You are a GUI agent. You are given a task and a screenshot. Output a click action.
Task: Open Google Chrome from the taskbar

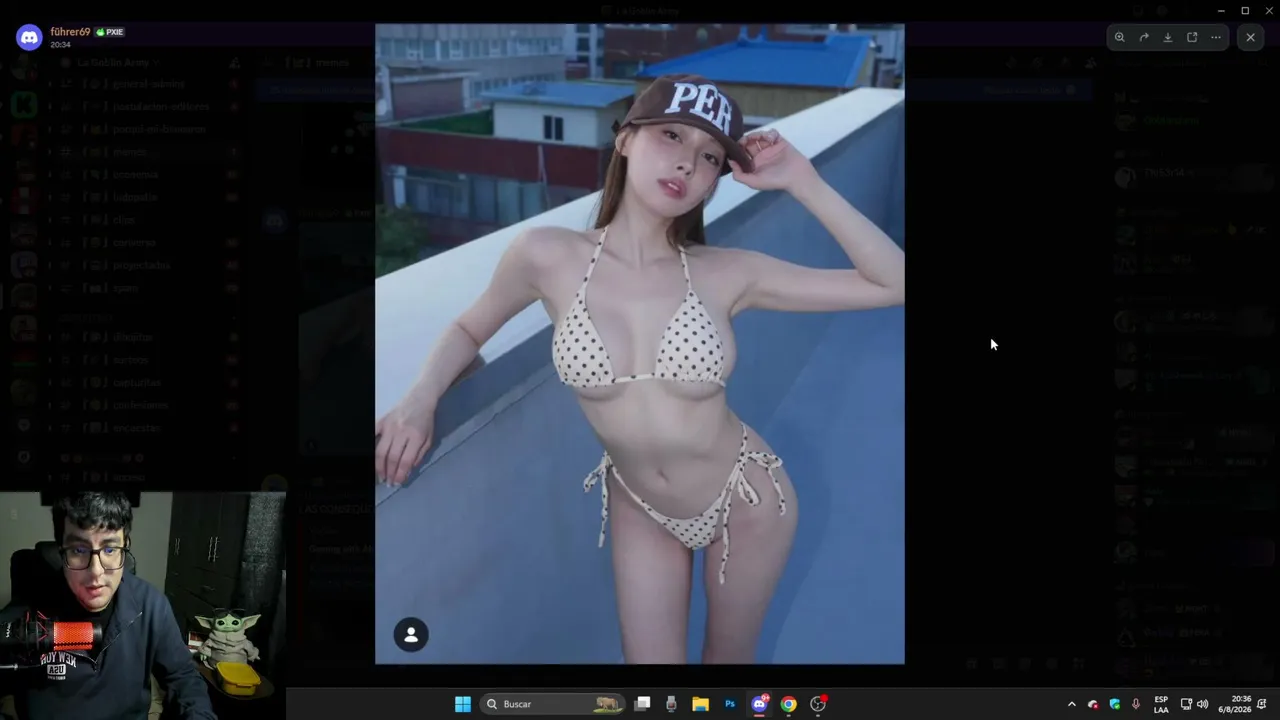[789, 704]
